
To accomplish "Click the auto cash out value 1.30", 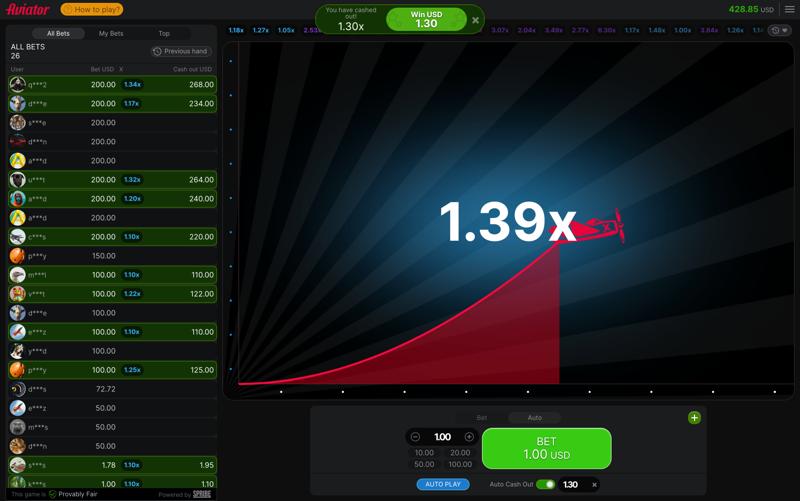I will 570,484.
